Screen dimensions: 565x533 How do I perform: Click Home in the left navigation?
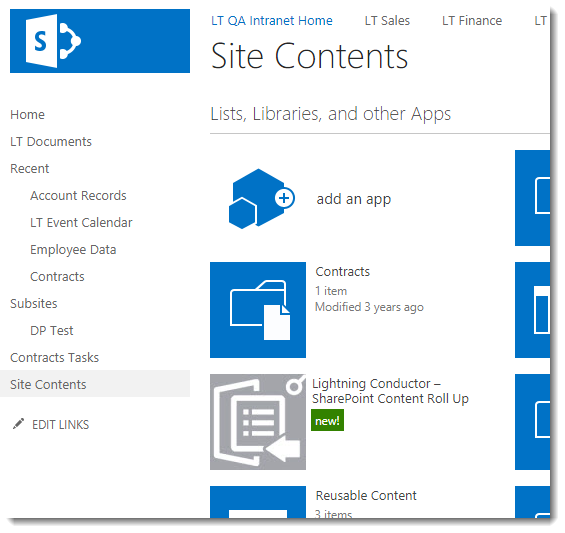pyautogui.click(x=27, y=115)
